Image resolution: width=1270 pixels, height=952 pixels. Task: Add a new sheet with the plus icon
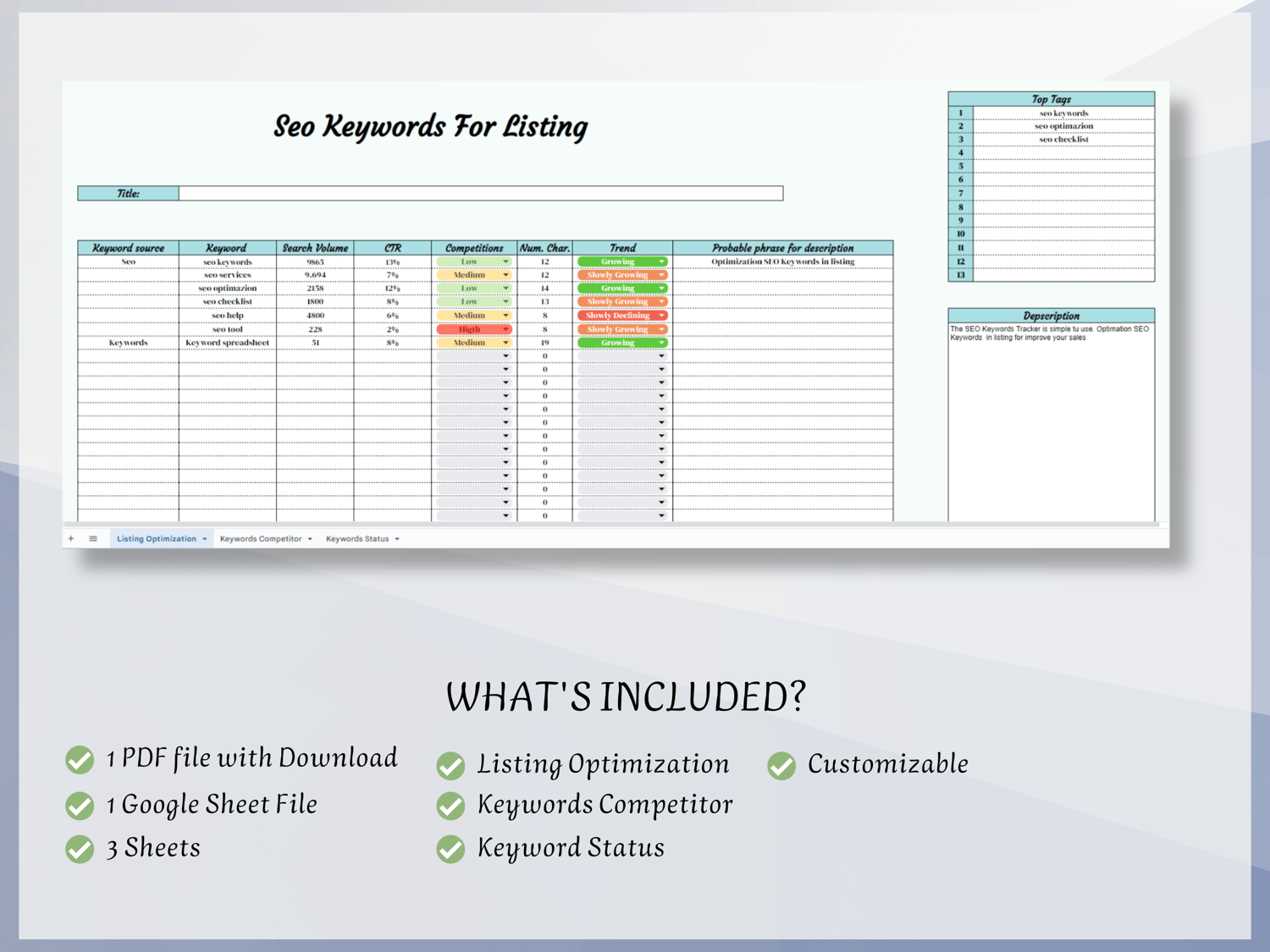coord(71,538)
